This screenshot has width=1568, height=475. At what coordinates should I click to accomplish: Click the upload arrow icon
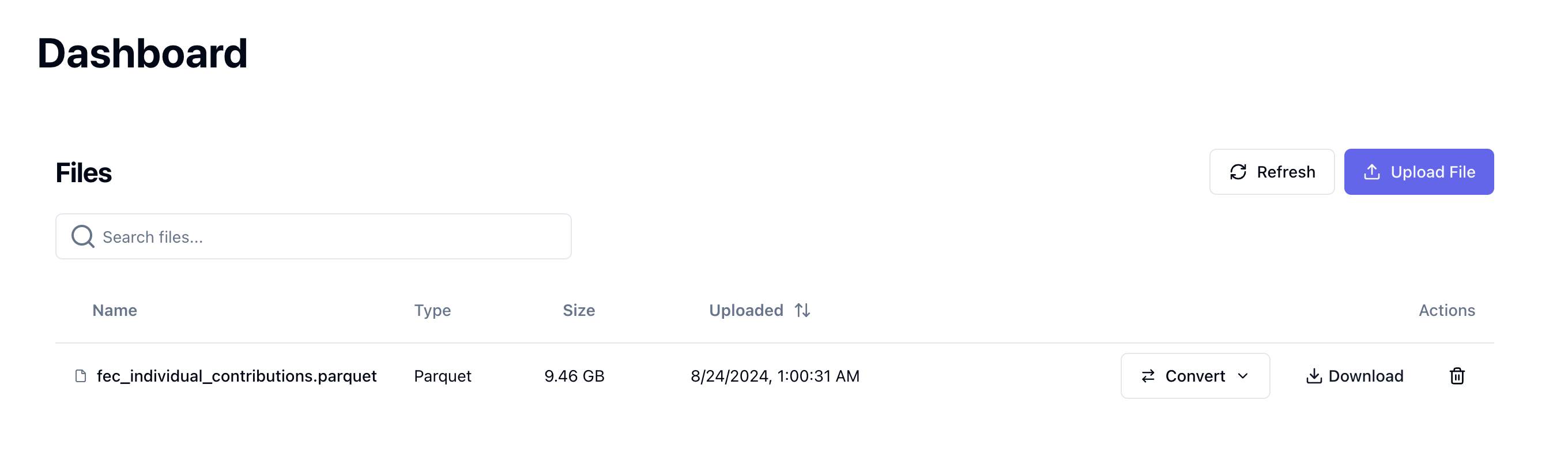[x=1371, y=172]
